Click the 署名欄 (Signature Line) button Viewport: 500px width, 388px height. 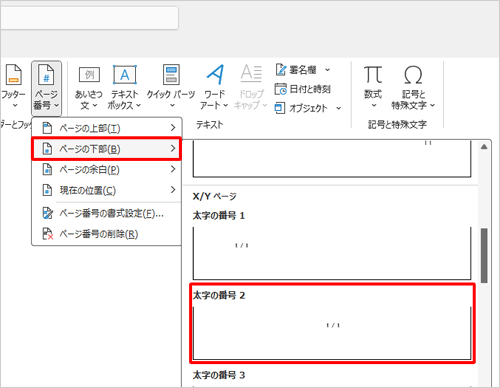pos(296,70)
